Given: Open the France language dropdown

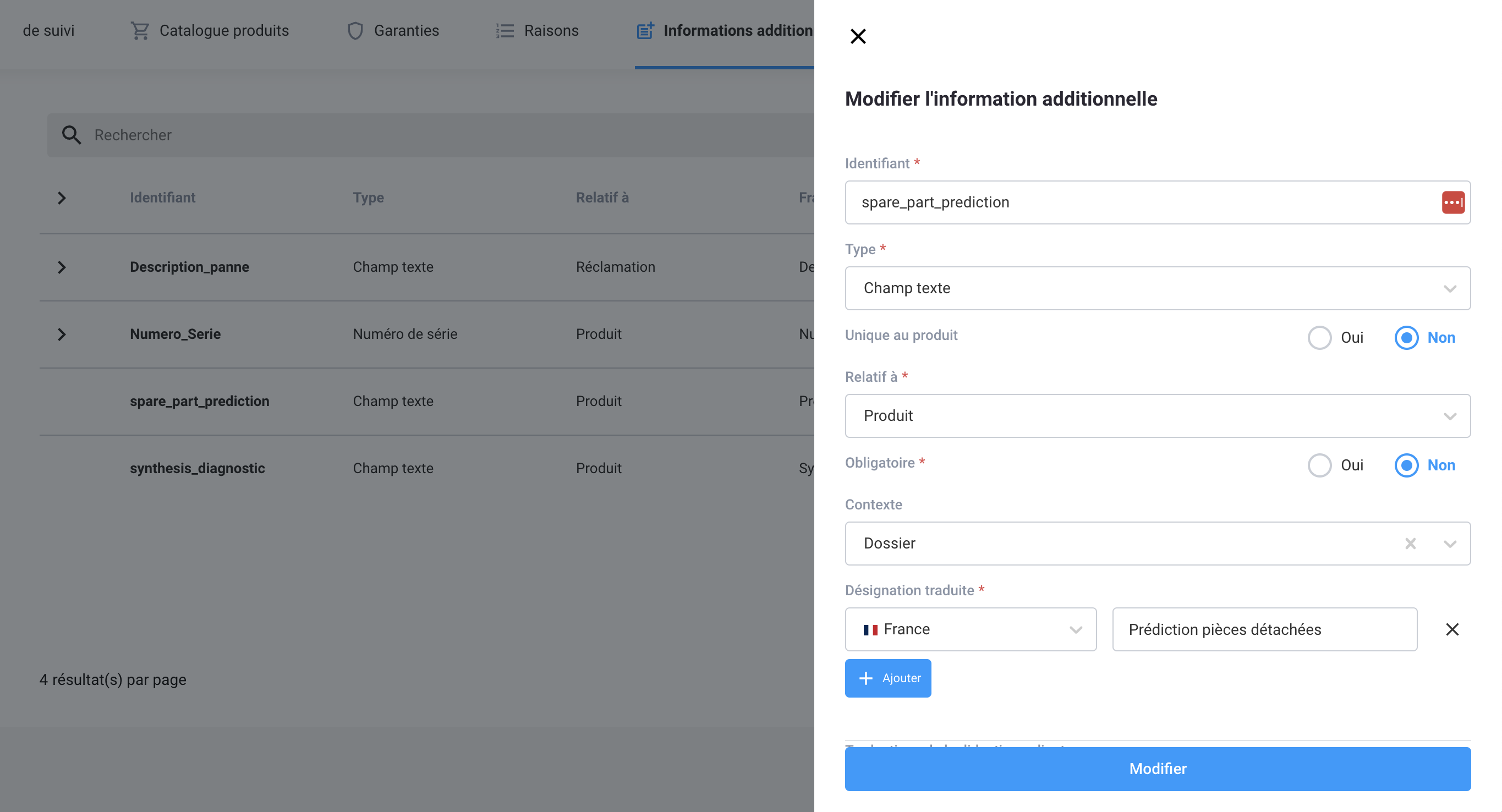Looking at the screenshot, I should pos(970,629).
